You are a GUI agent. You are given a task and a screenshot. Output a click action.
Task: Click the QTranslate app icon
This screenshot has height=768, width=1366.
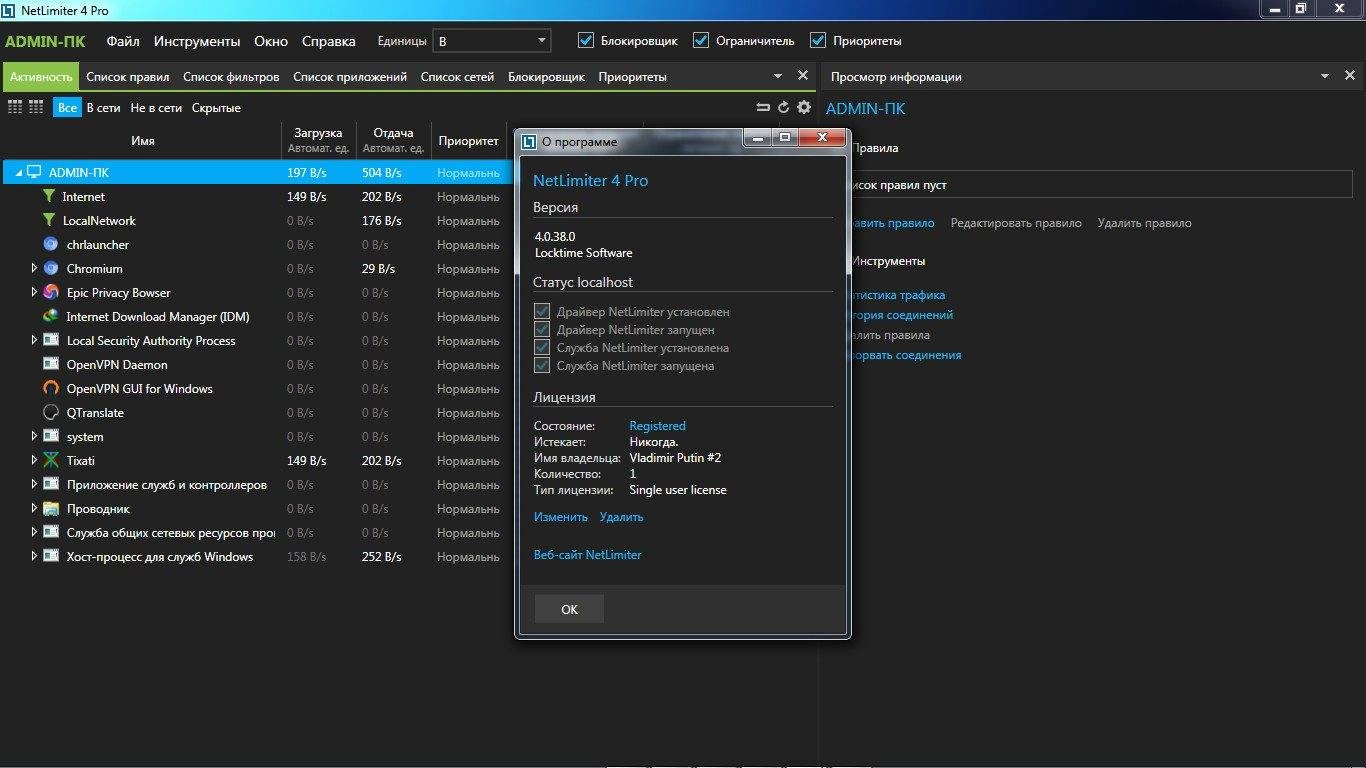tap(51, 412)
